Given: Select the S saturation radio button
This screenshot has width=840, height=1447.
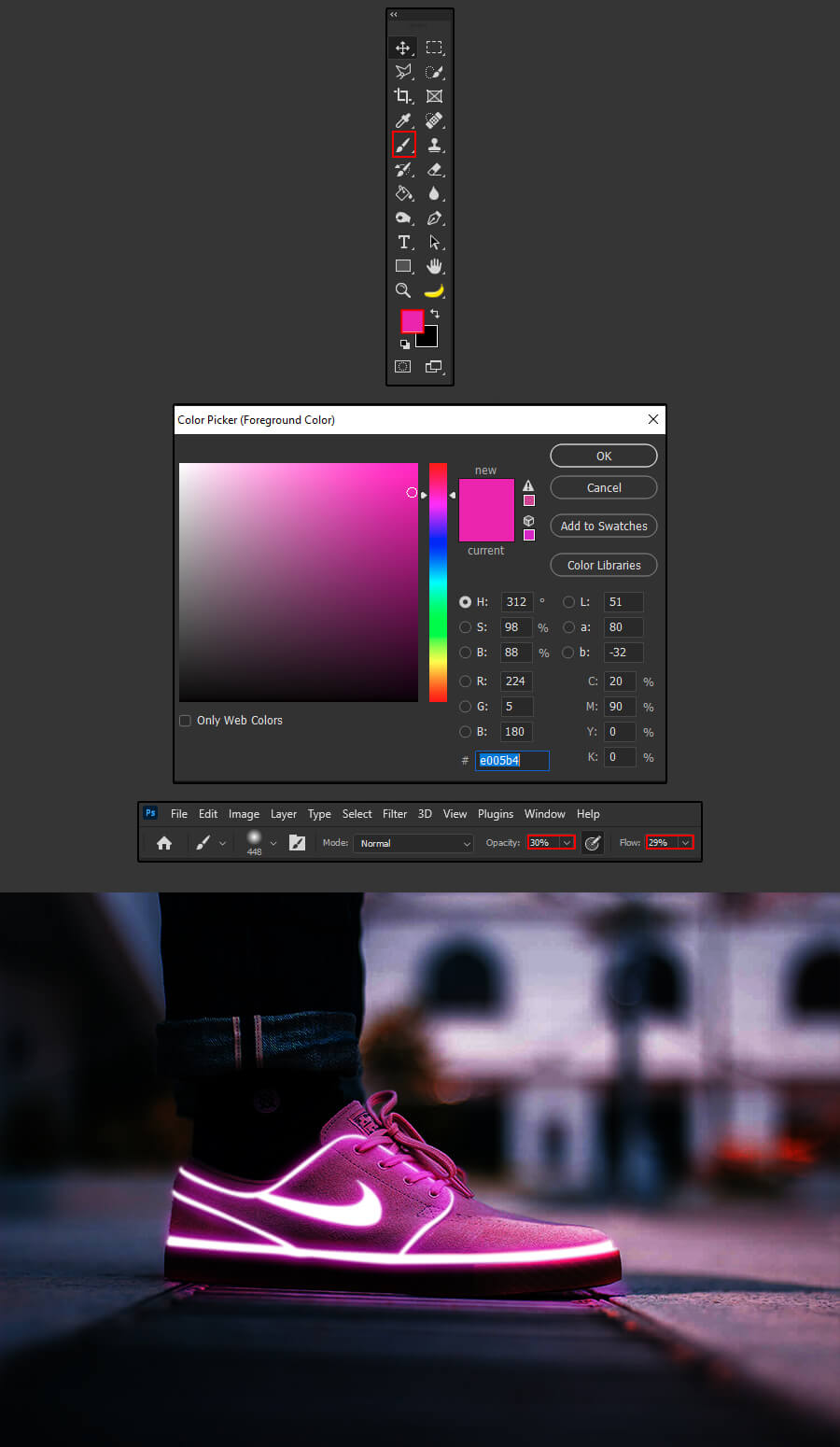Looking at the screenshot, I should pyautogui.click(x=465, y=627).
